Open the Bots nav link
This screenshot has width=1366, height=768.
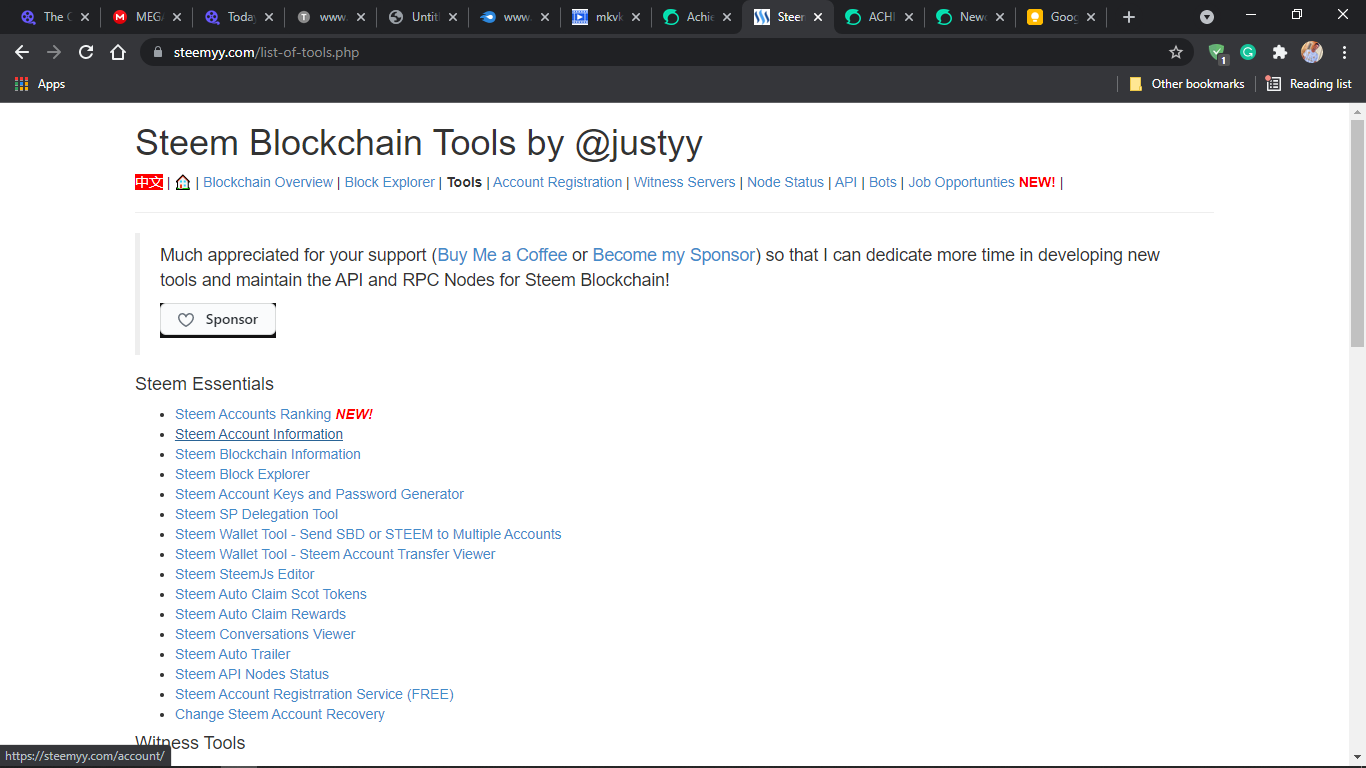tap(883, 182)
